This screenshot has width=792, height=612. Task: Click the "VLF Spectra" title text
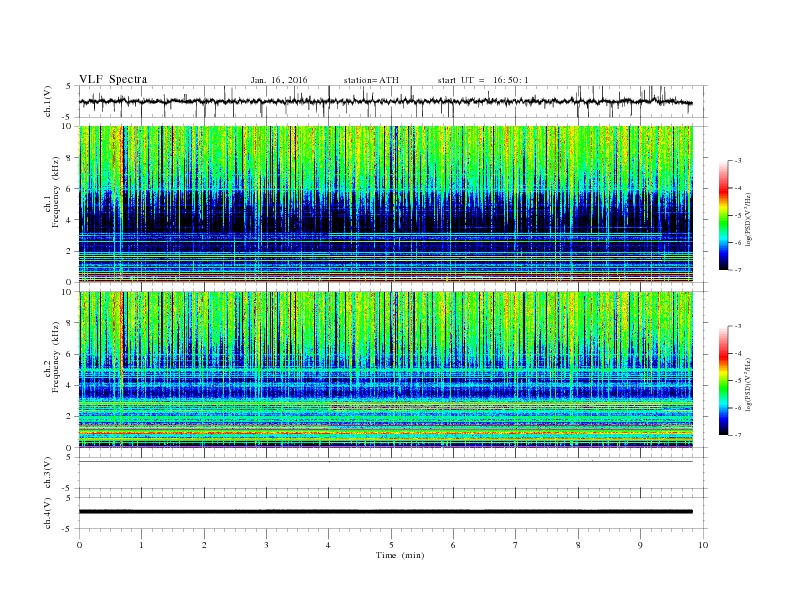[113, 79]
